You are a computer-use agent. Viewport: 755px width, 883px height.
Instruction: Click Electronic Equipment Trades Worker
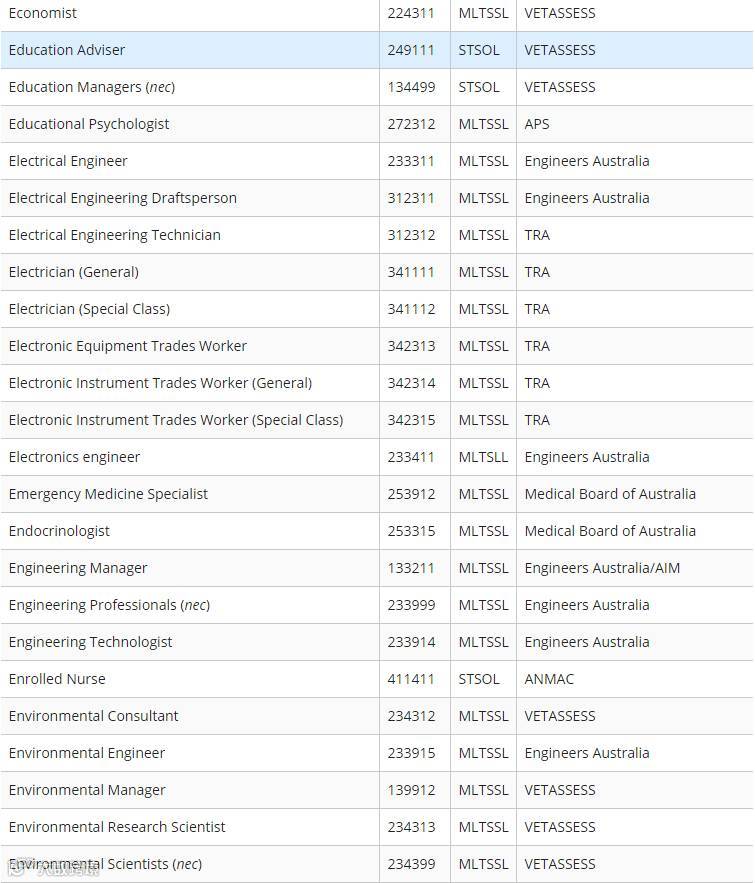(x=128, y=346)
